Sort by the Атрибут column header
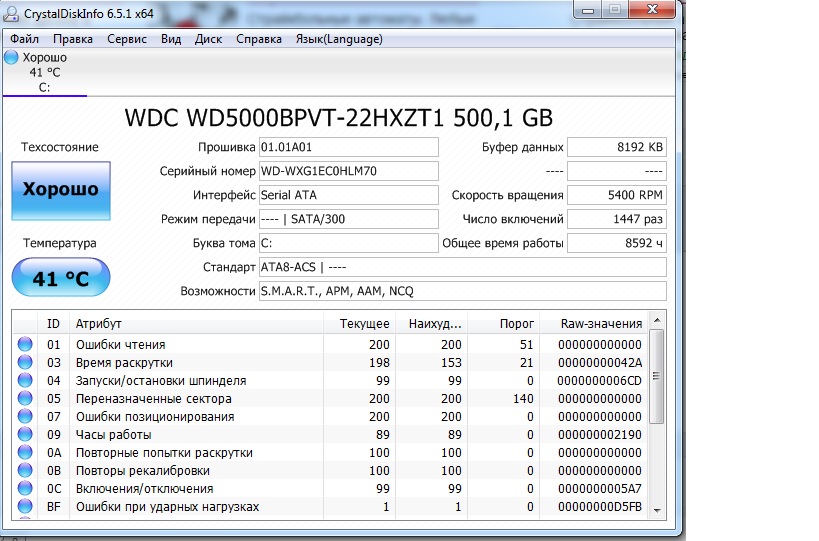 tap(196, 324)
